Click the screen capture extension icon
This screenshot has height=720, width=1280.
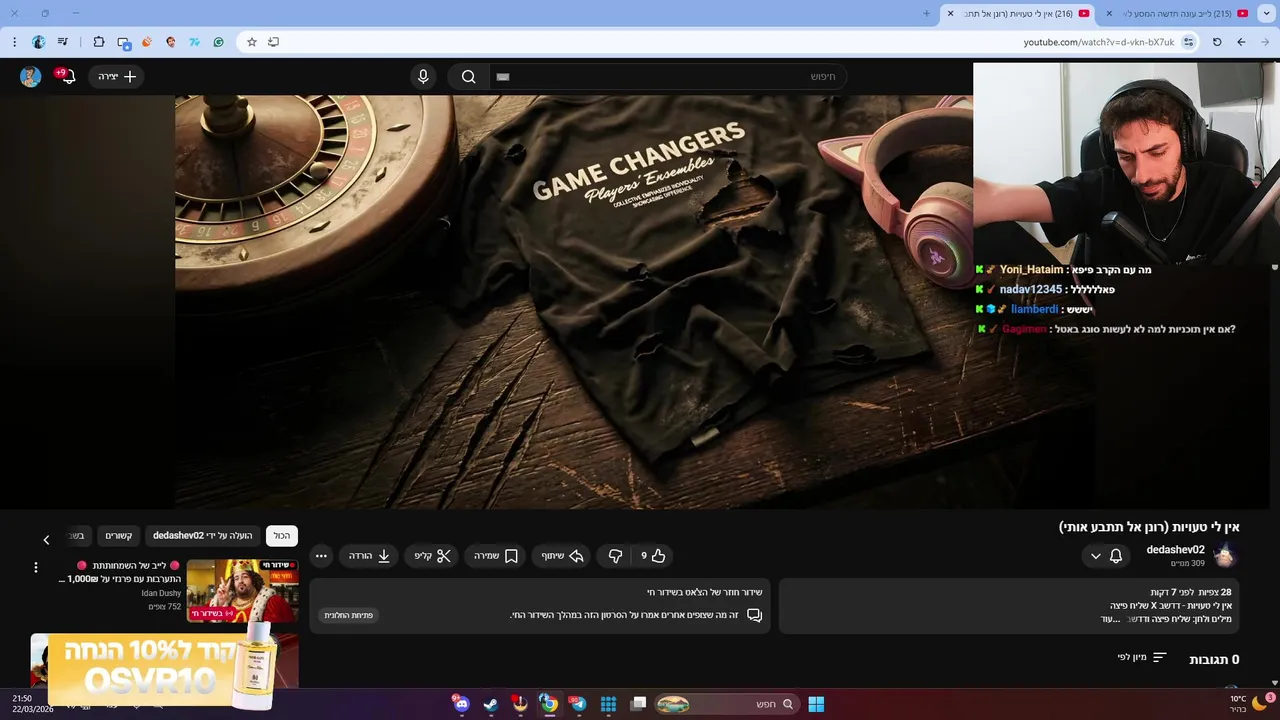[x=124, y=42]
